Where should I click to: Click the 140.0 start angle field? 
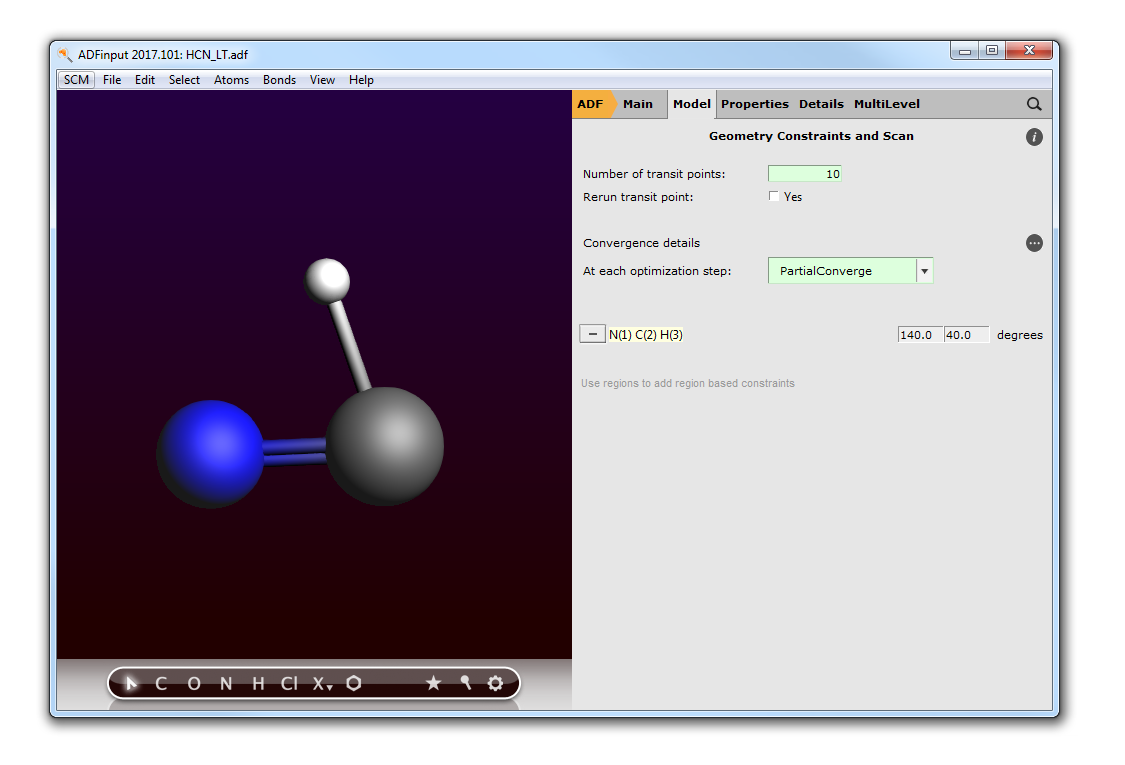(x=920, y=334)
